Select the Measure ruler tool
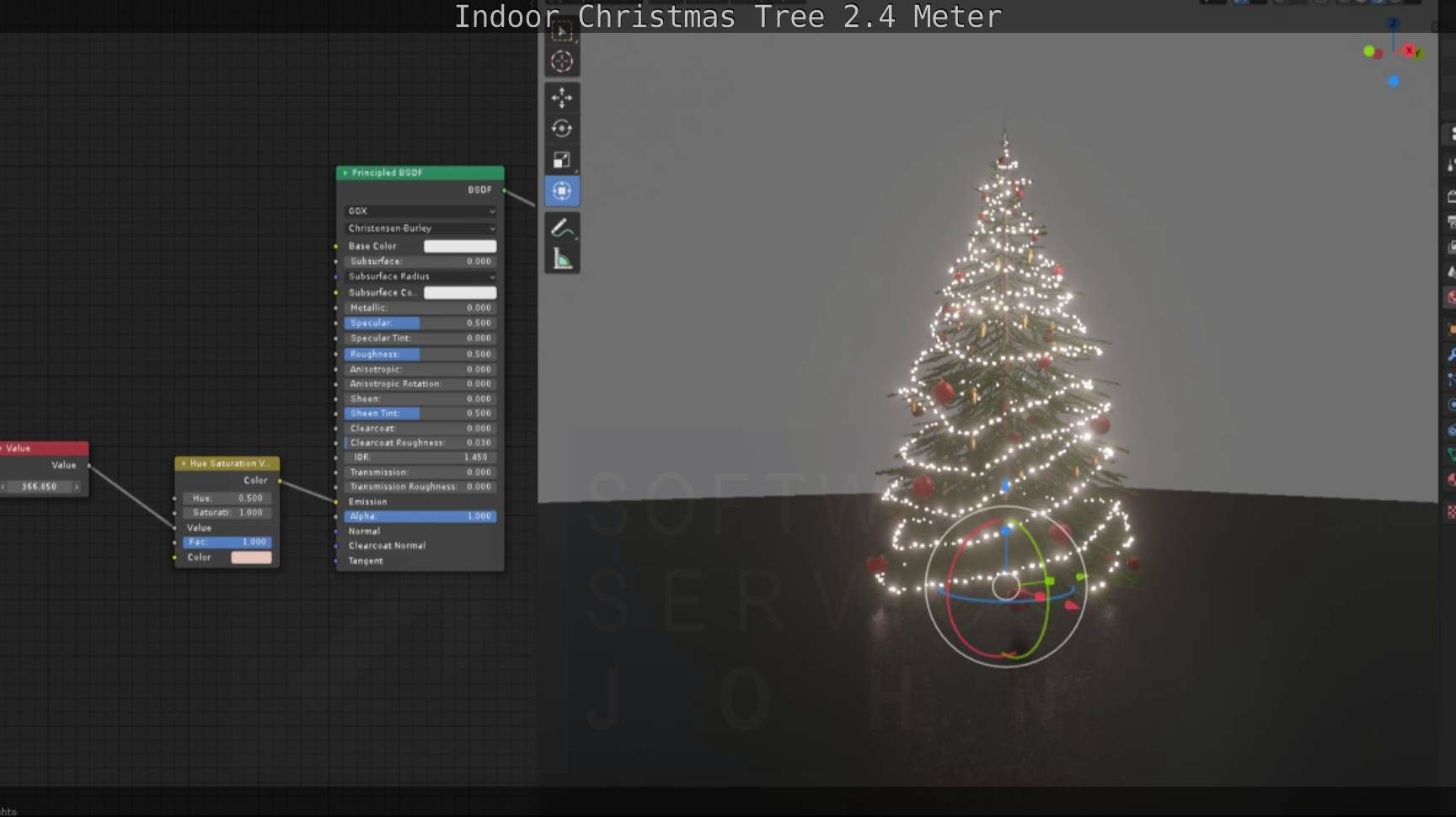Image resolution: width=1456 pixels, height=817 pixels. coord(562,259)
